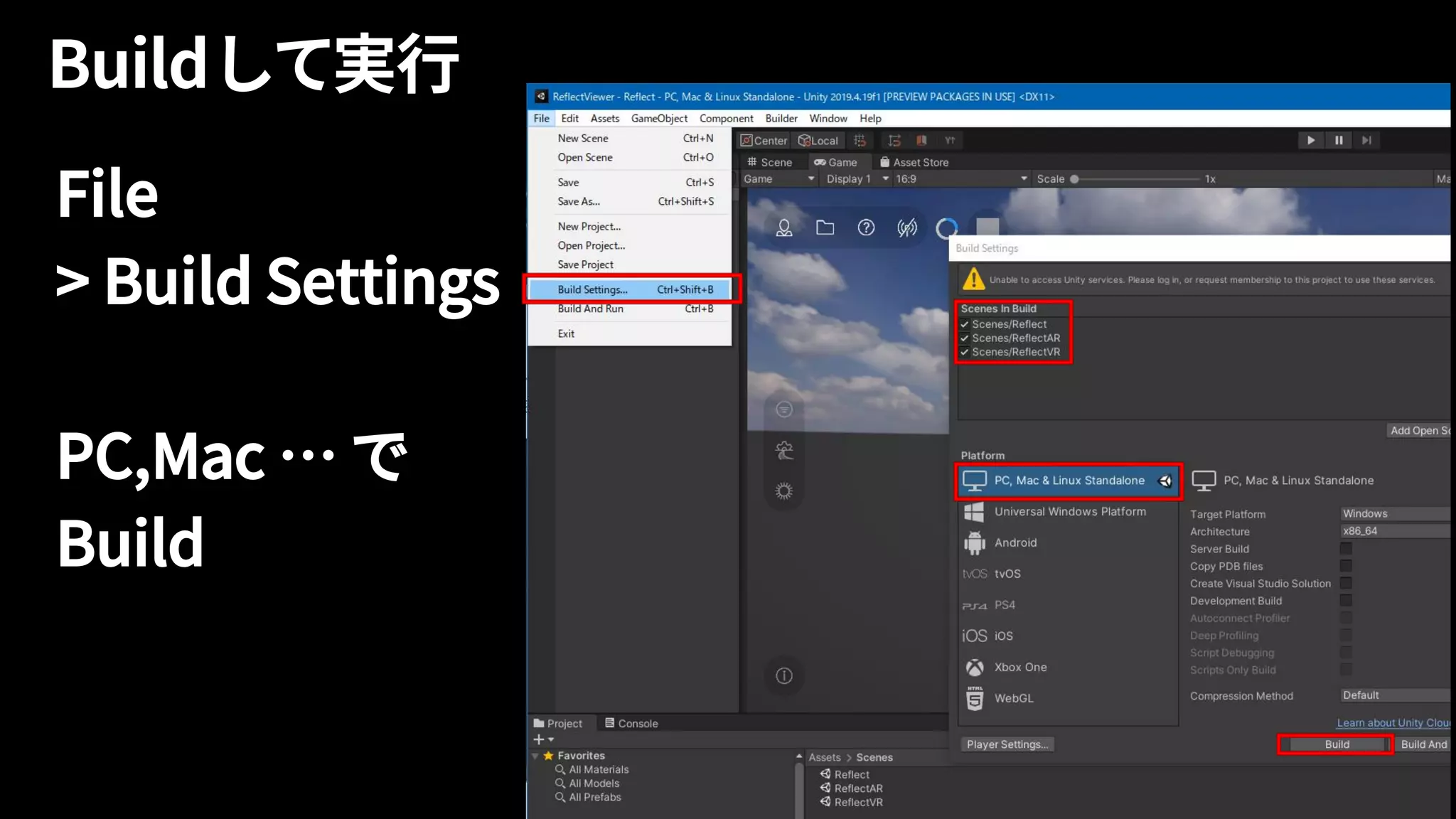Click the info circle icon in viewer
Image resolution: width=1456 pixels, height=819 pixels.
tap(784, 675)
